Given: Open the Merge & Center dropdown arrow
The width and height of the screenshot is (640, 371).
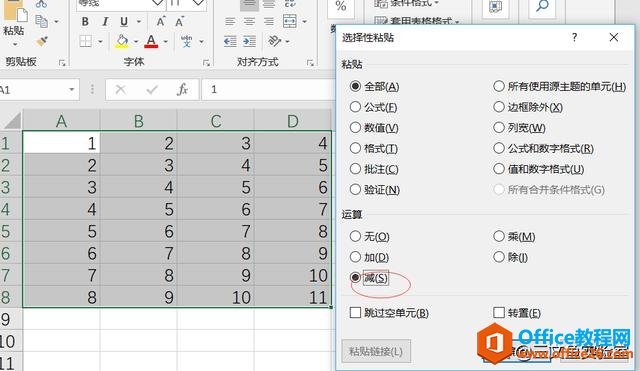Looking at the screenshot, I should point(304,22).
